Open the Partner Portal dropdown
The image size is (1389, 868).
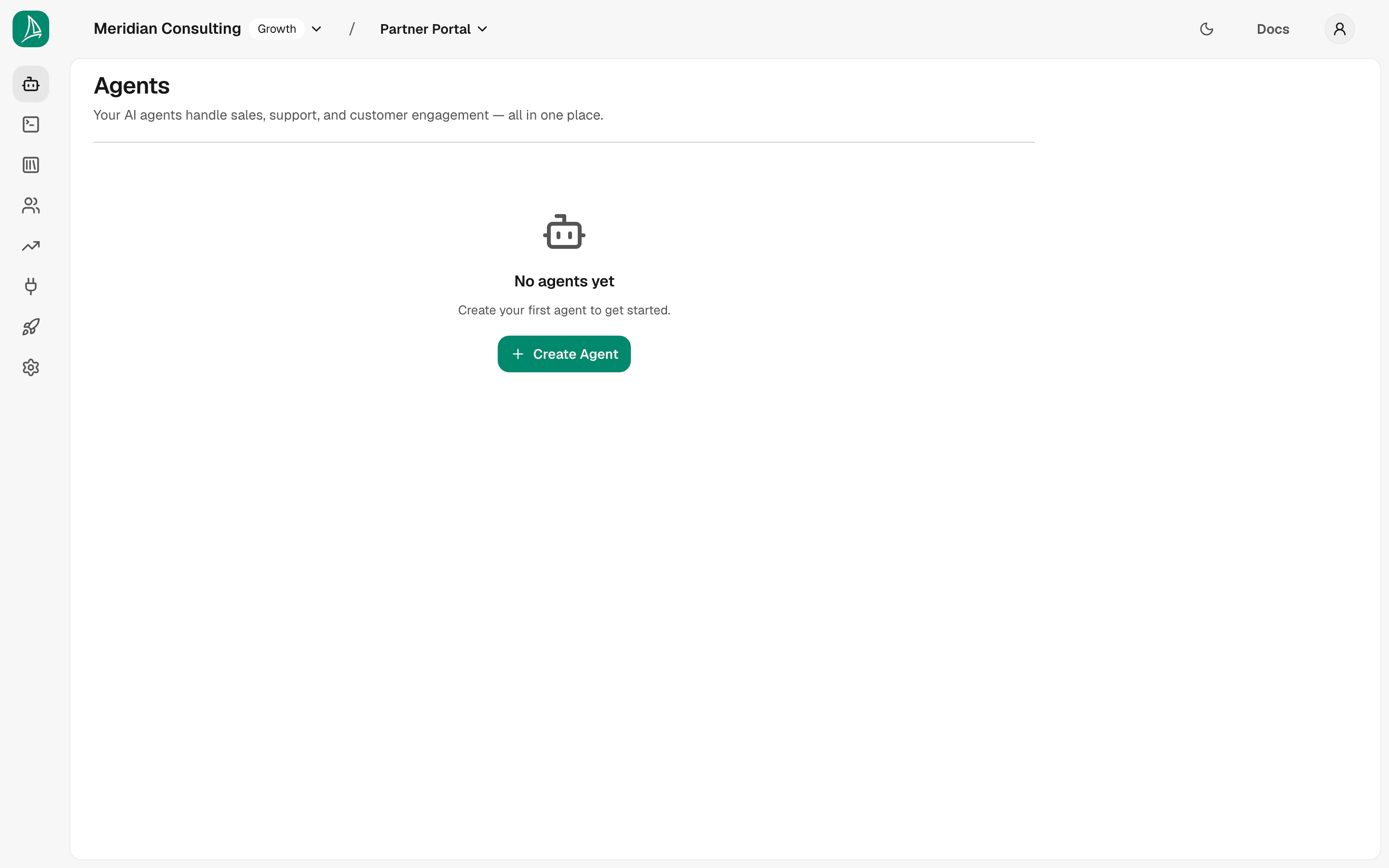pos(434,29)
